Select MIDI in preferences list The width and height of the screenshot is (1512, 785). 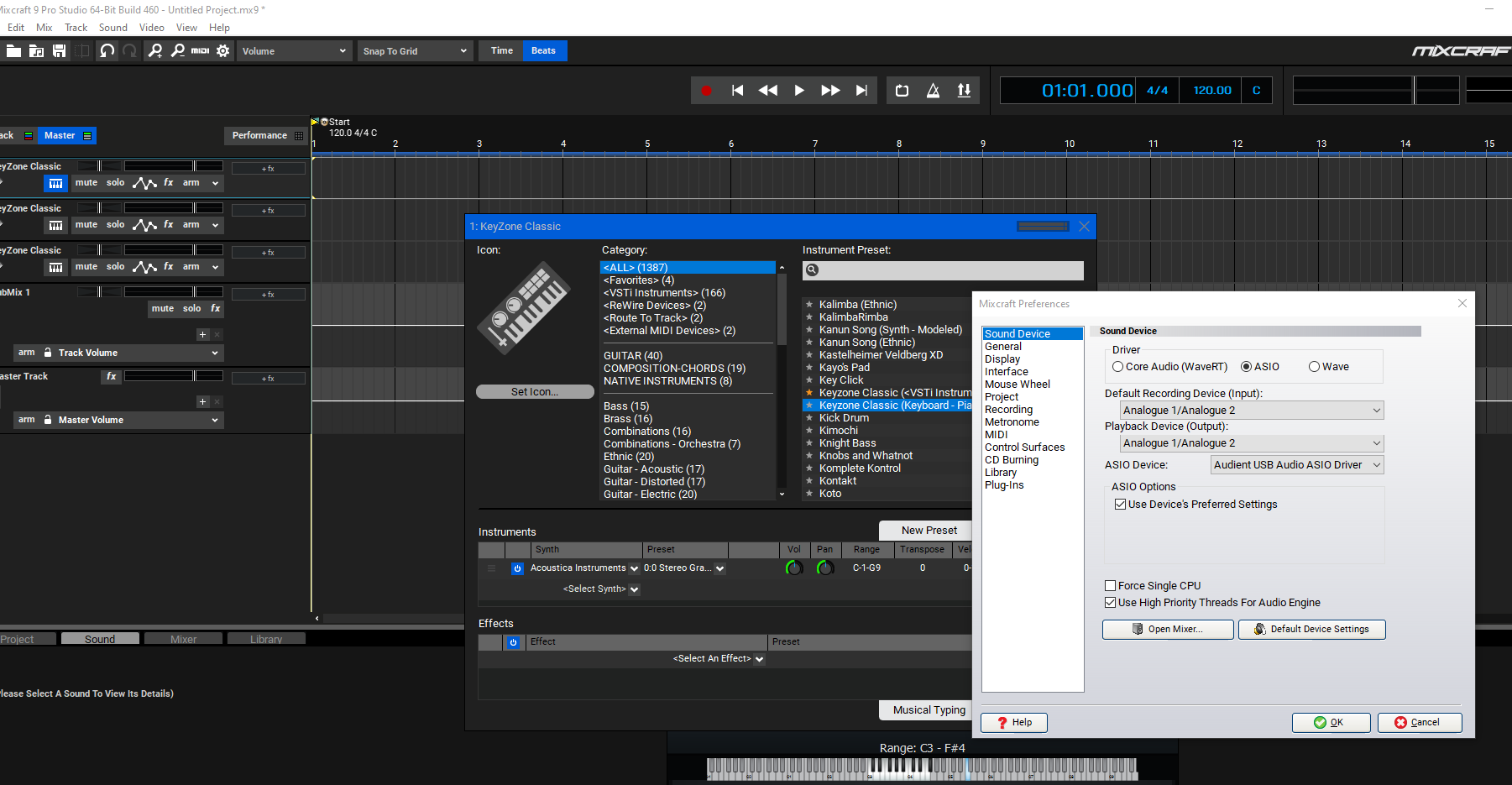coord(997,435)
